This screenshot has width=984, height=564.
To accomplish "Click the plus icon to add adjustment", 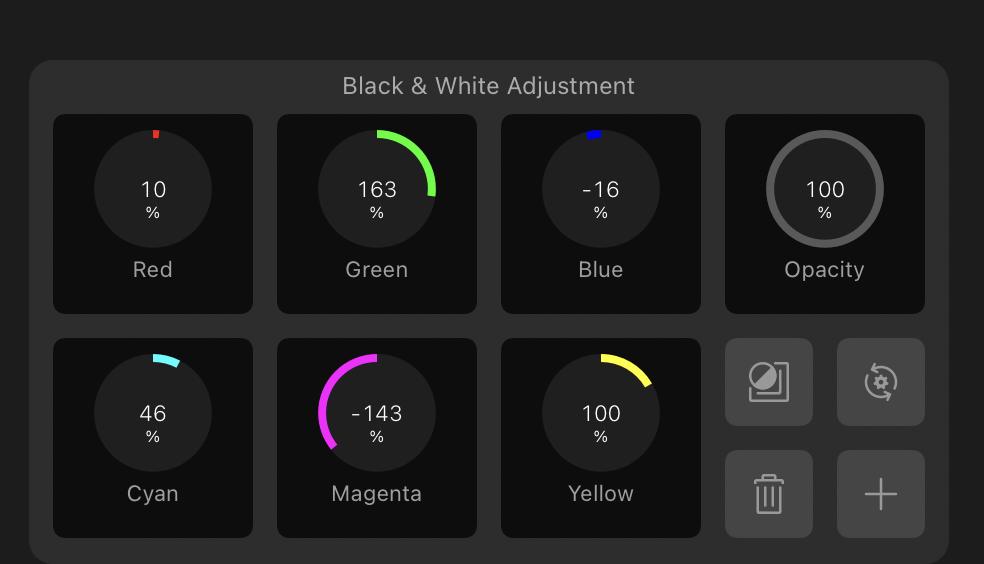I will (881, 494).
